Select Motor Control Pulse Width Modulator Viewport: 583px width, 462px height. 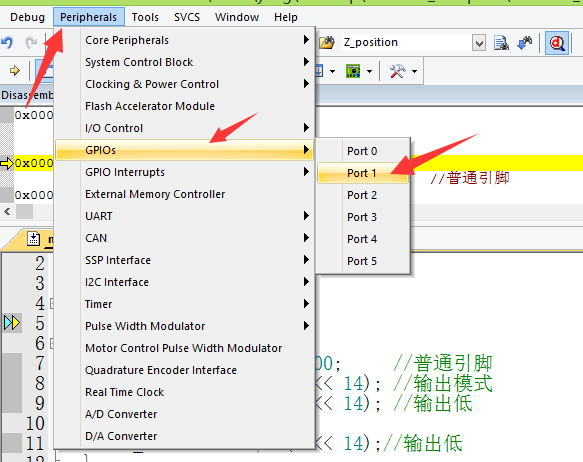tap(184, 348)
